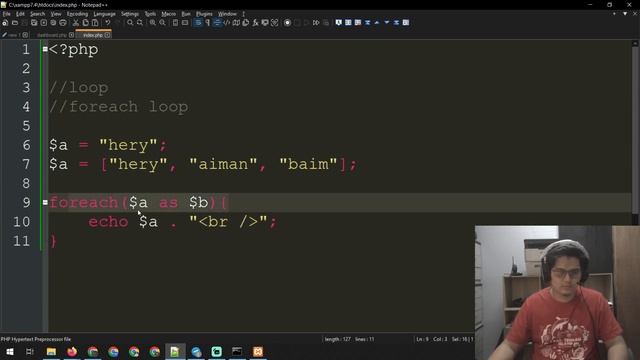Open the Window menu
The image size is (640, 360).
[227, 14]
